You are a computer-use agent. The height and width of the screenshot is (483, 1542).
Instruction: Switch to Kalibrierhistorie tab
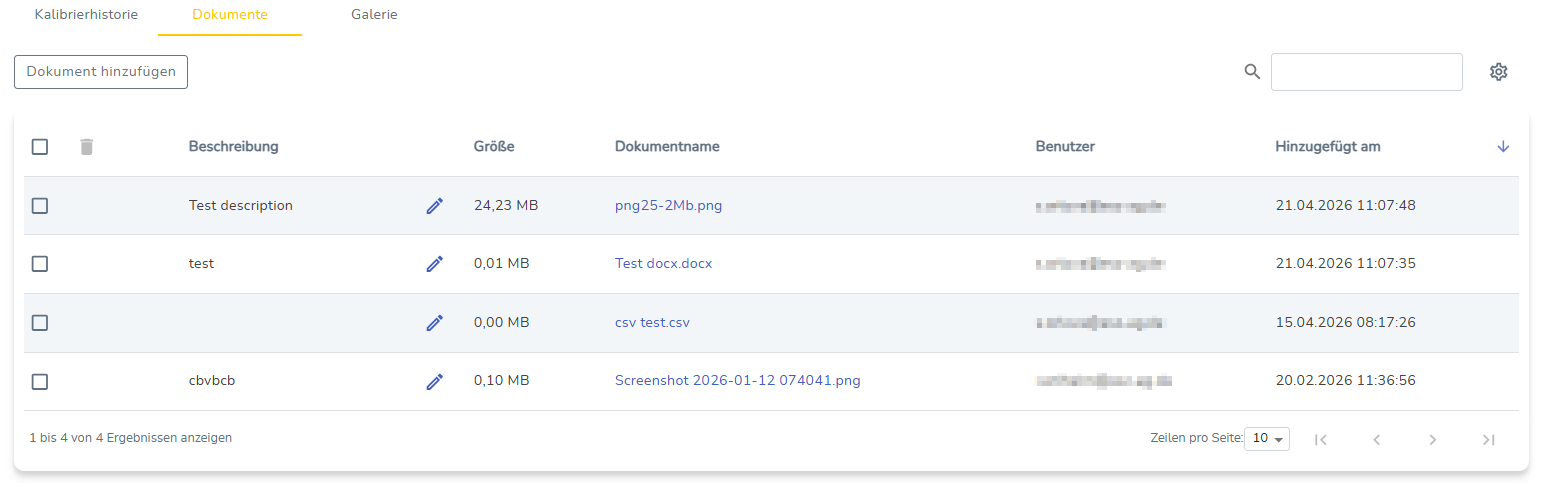click(x=86, y=15)
